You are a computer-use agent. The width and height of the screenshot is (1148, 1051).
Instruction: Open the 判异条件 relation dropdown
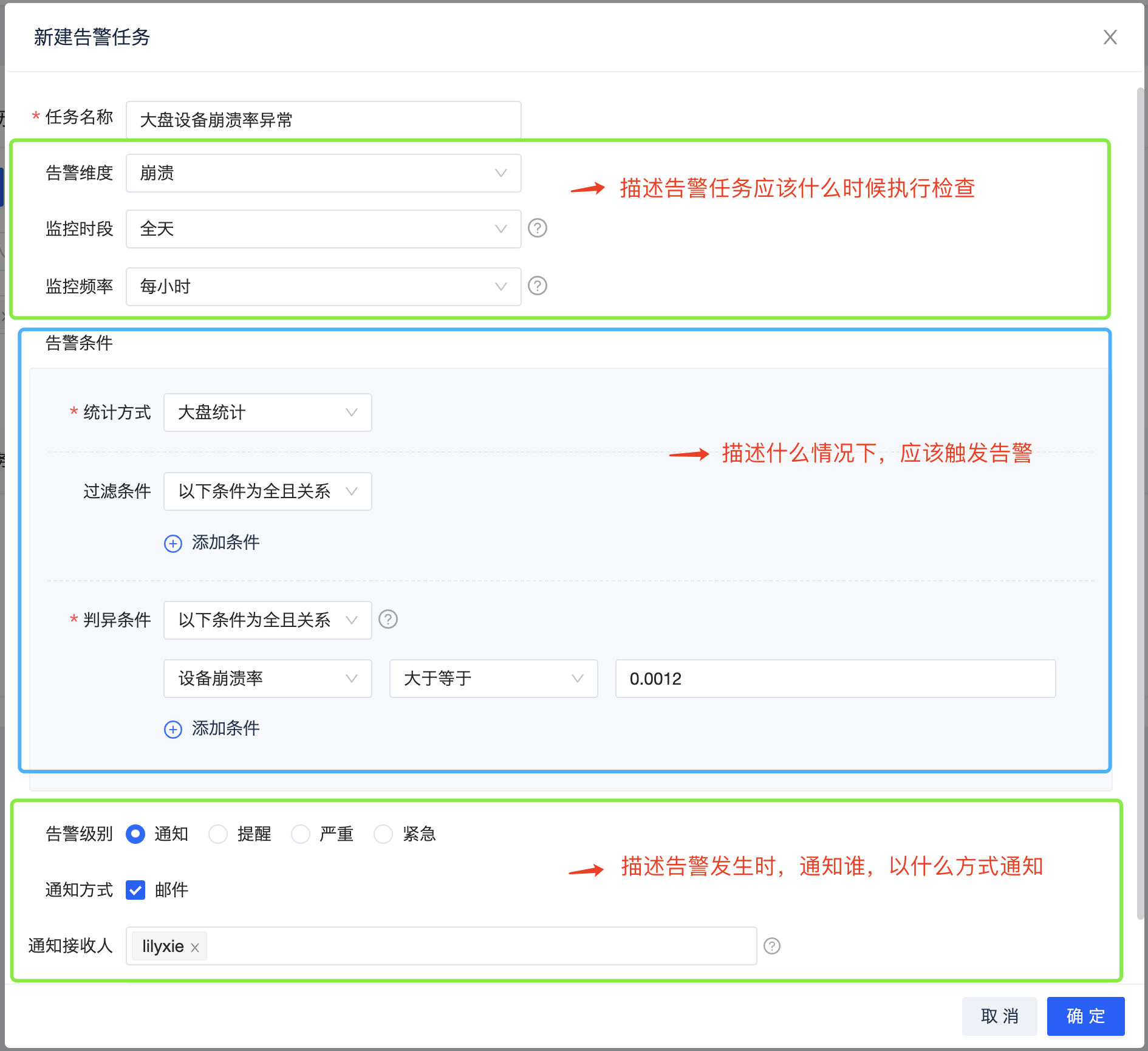[268, 620]
